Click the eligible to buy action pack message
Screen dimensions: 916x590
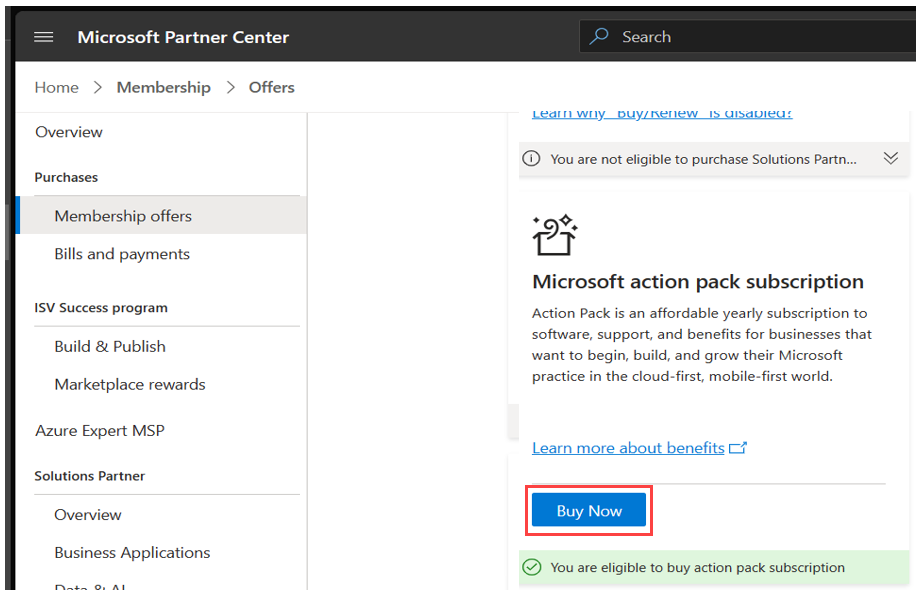pos(698,567)
